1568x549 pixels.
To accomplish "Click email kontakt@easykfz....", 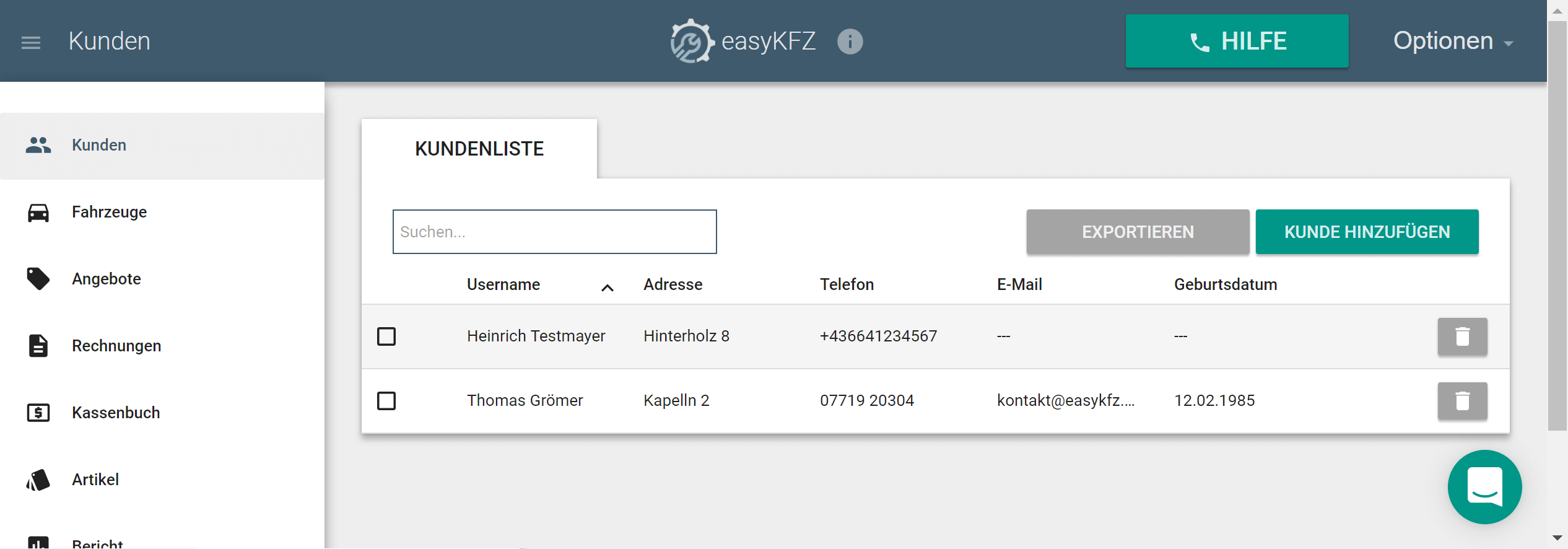I will (x=1066, y=400).
